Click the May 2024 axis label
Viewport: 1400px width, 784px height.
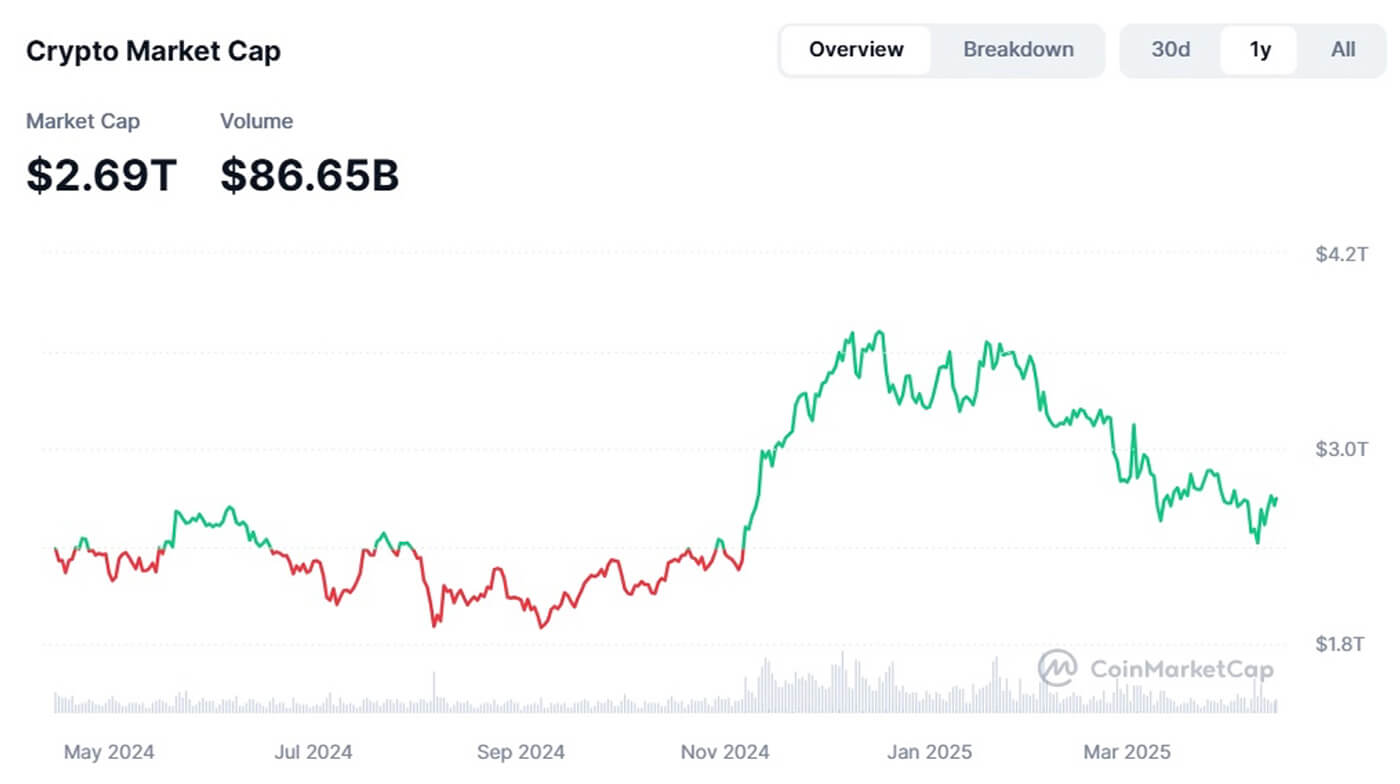[x=109, y=752]
